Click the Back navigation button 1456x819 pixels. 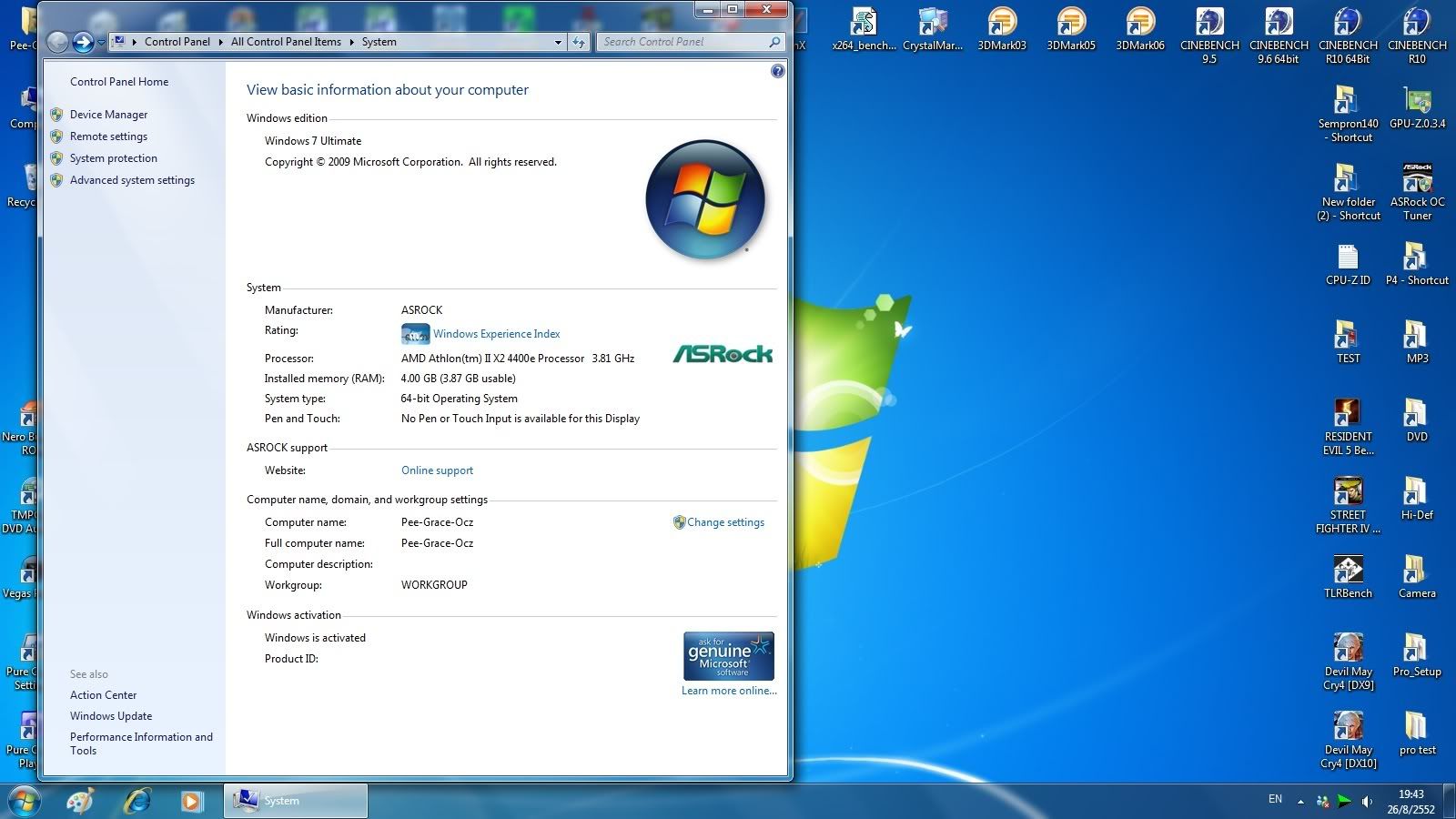58,42
